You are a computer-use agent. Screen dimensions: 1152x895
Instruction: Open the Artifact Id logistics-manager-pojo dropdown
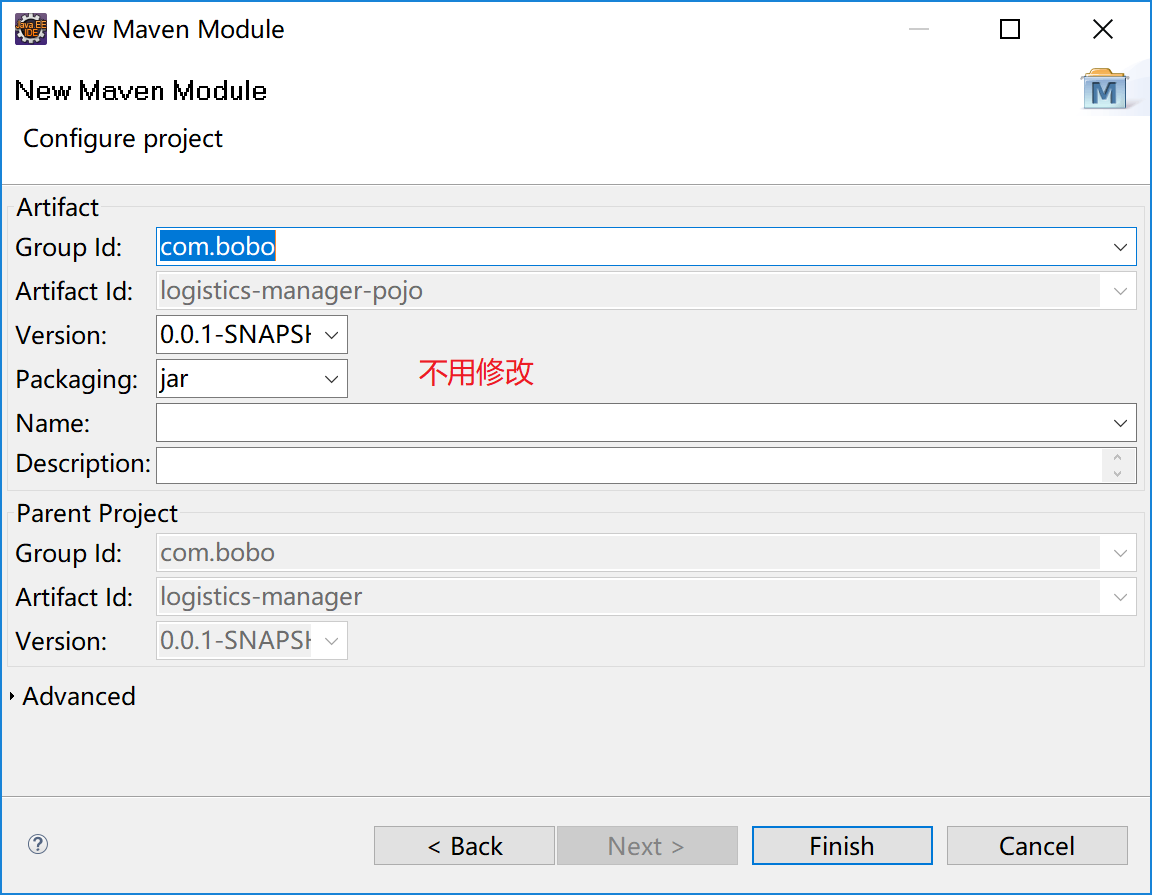pyautogui.click(x=1120, y=291)
